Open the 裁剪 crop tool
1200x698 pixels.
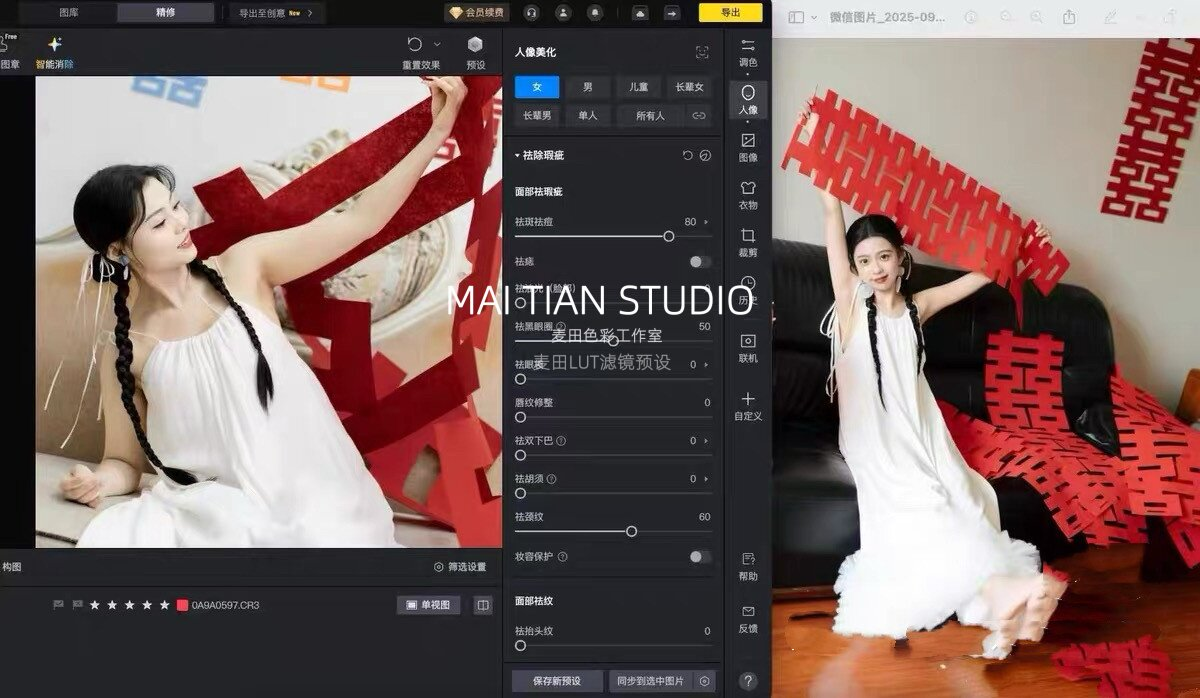click(748, 241)
